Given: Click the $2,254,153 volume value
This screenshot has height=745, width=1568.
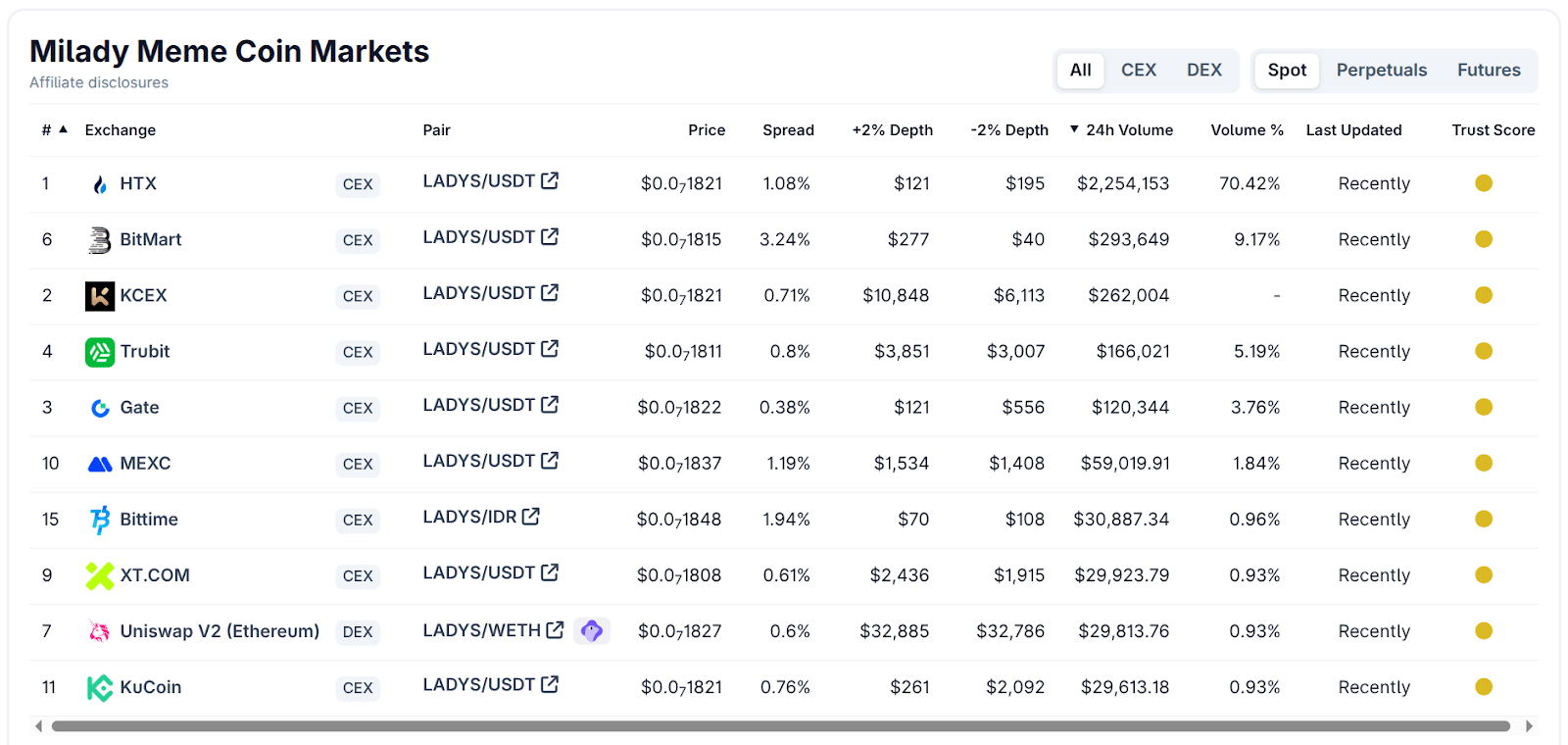Looking at the screenshot, I should pyautogui.click(x=1123, y=183).
